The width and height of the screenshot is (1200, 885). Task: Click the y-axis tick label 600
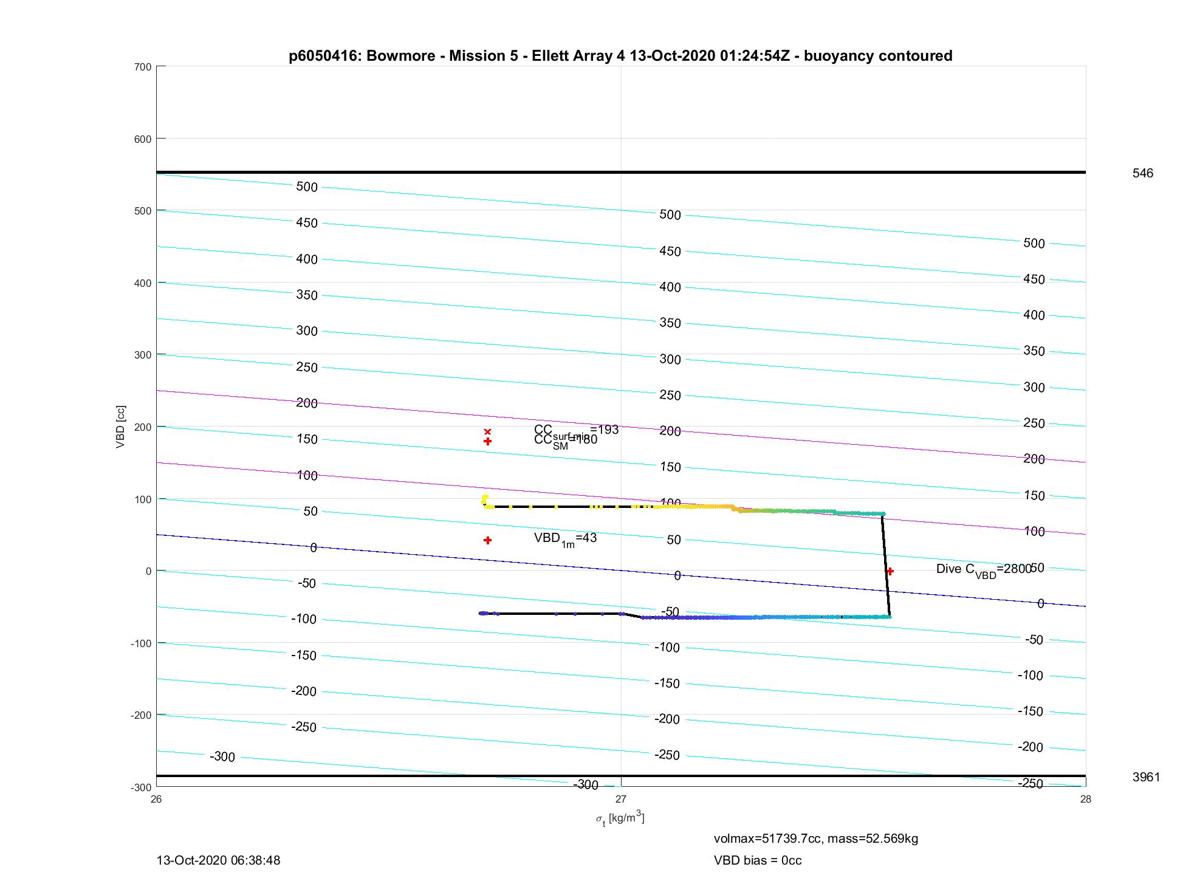coord(141,139)
